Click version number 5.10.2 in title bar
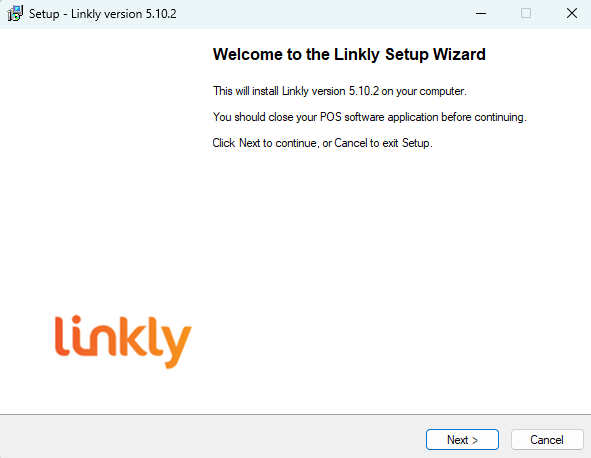Image resolution: width=591 pixels, height=458 pixels. pos(161,14)
